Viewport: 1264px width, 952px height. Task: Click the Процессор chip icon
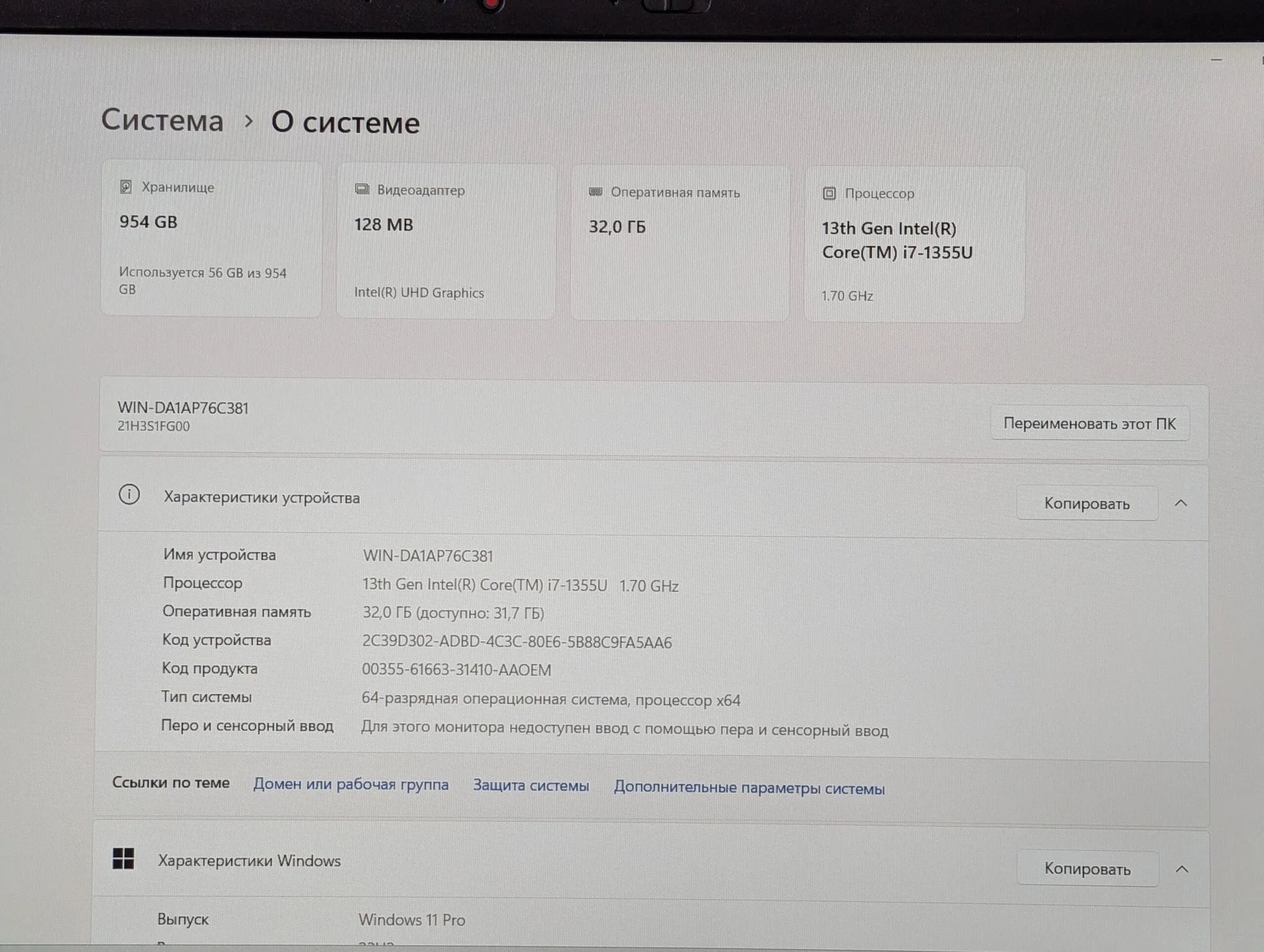829,193
